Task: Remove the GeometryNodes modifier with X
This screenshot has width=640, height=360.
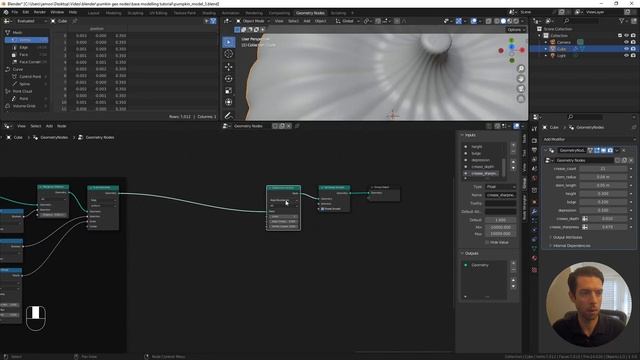Action: (x=623, y=151)
